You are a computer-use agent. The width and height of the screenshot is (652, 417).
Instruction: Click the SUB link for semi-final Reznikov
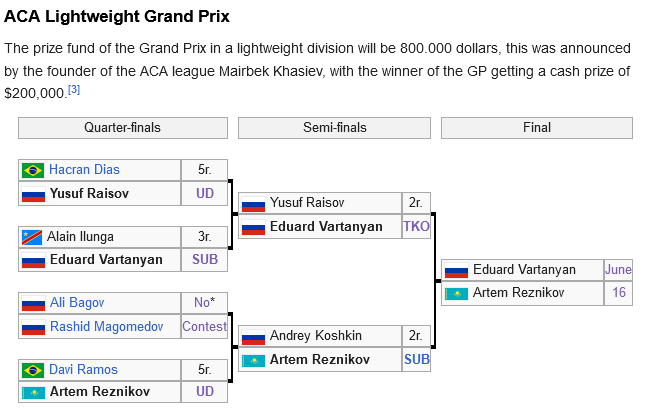point(417,359)
